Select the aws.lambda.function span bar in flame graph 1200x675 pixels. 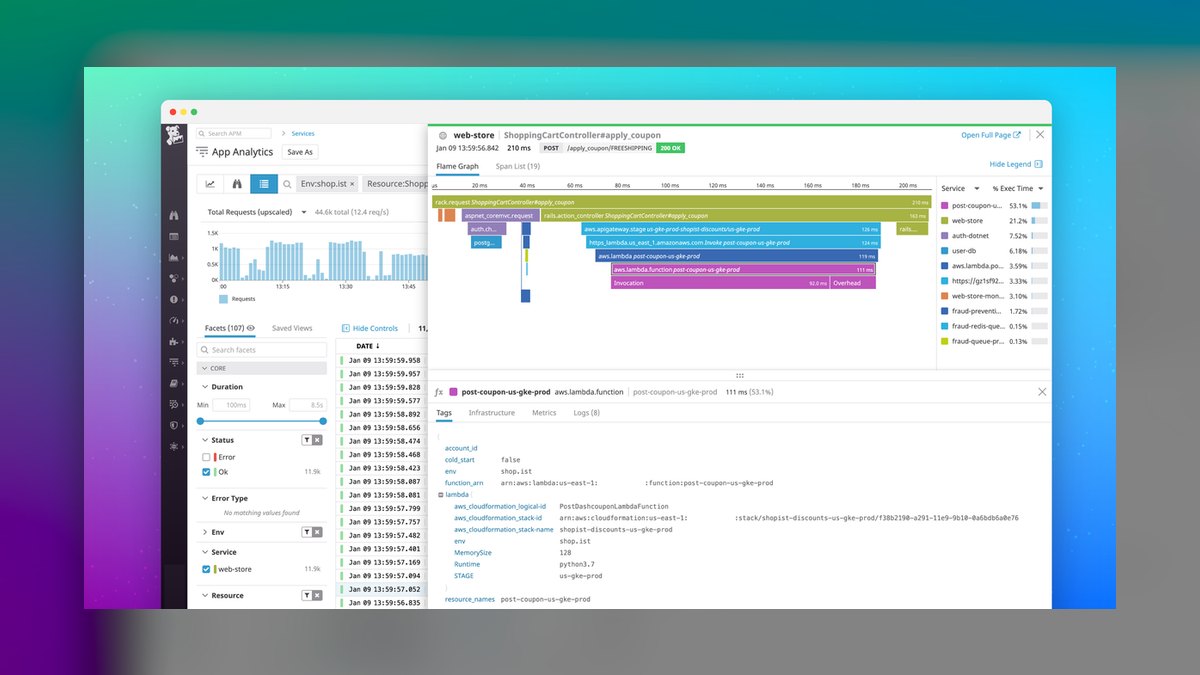coord(743,269)
